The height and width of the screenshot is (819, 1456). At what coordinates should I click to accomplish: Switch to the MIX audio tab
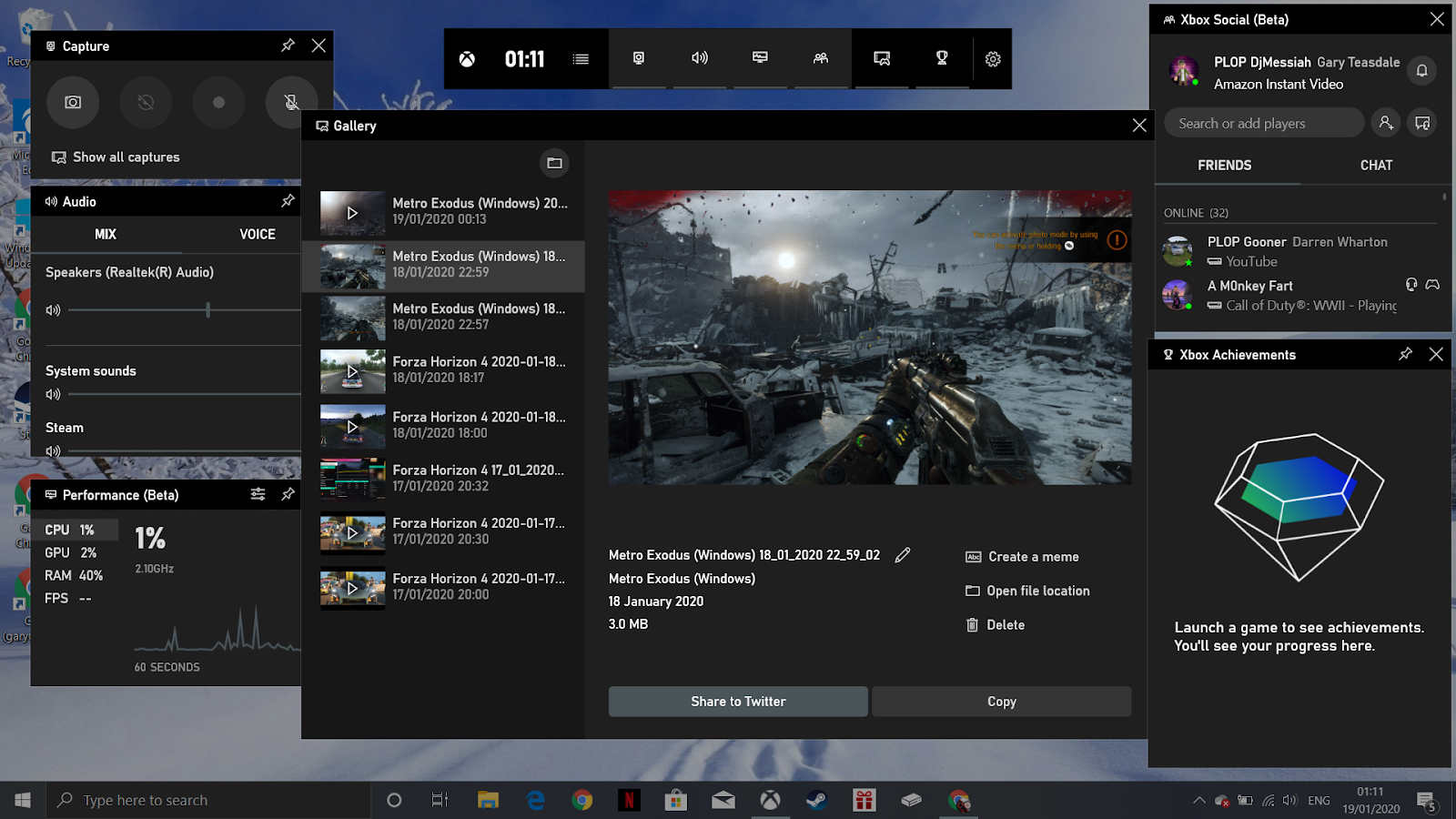106,235
